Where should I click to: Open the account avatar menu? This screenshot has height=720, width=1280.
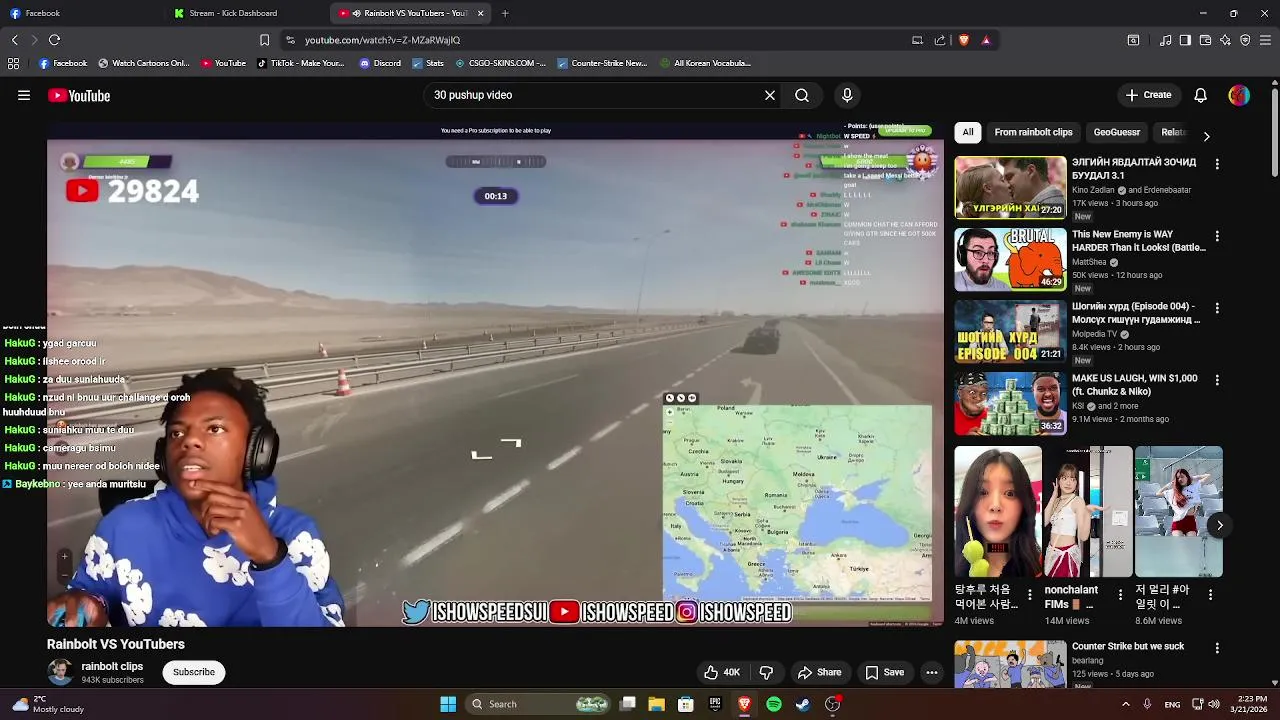pos(1239,95)
